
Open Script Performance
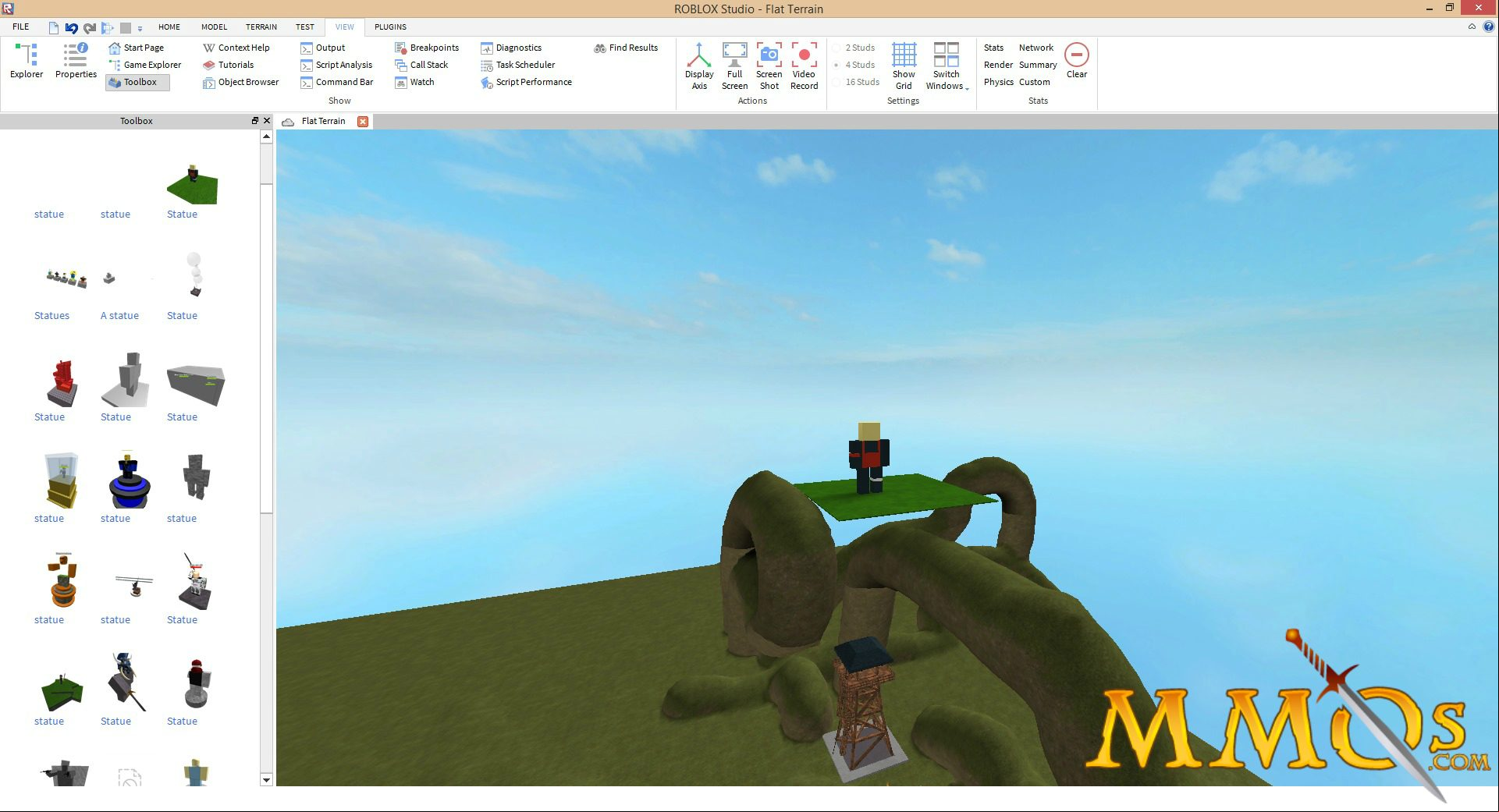pyautogui.click(x=527, y=82)
